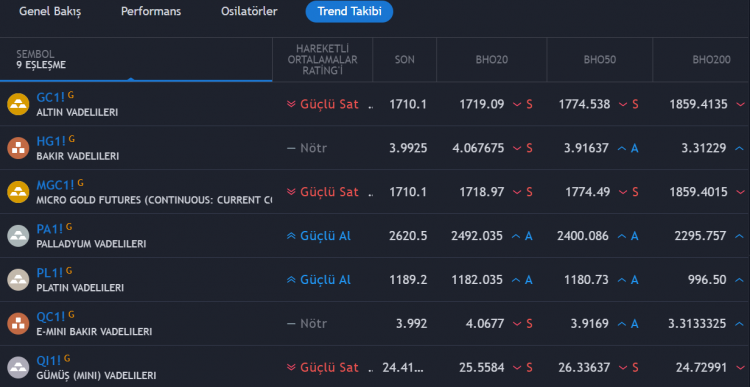Sort by the SEMBOL column header
Viewport: 750px width, 387px height.
click(35, 54)
